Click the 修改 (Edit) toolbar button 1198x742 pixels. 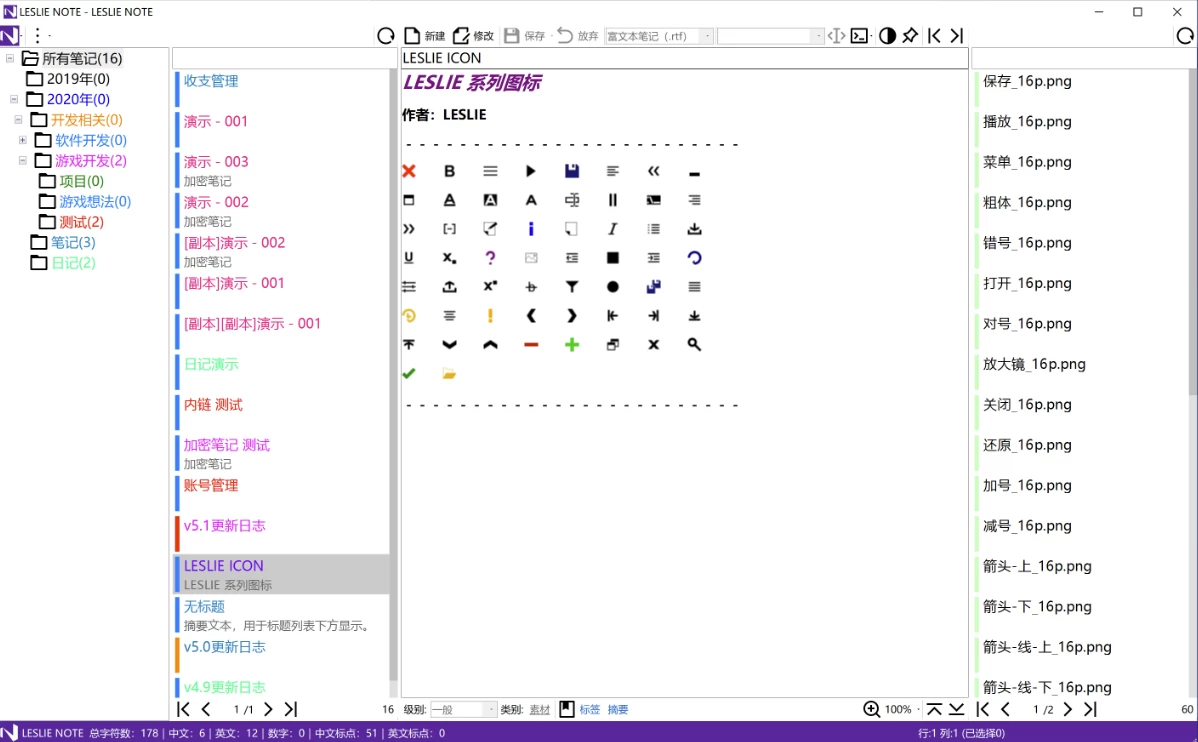(x=473, y=36)
